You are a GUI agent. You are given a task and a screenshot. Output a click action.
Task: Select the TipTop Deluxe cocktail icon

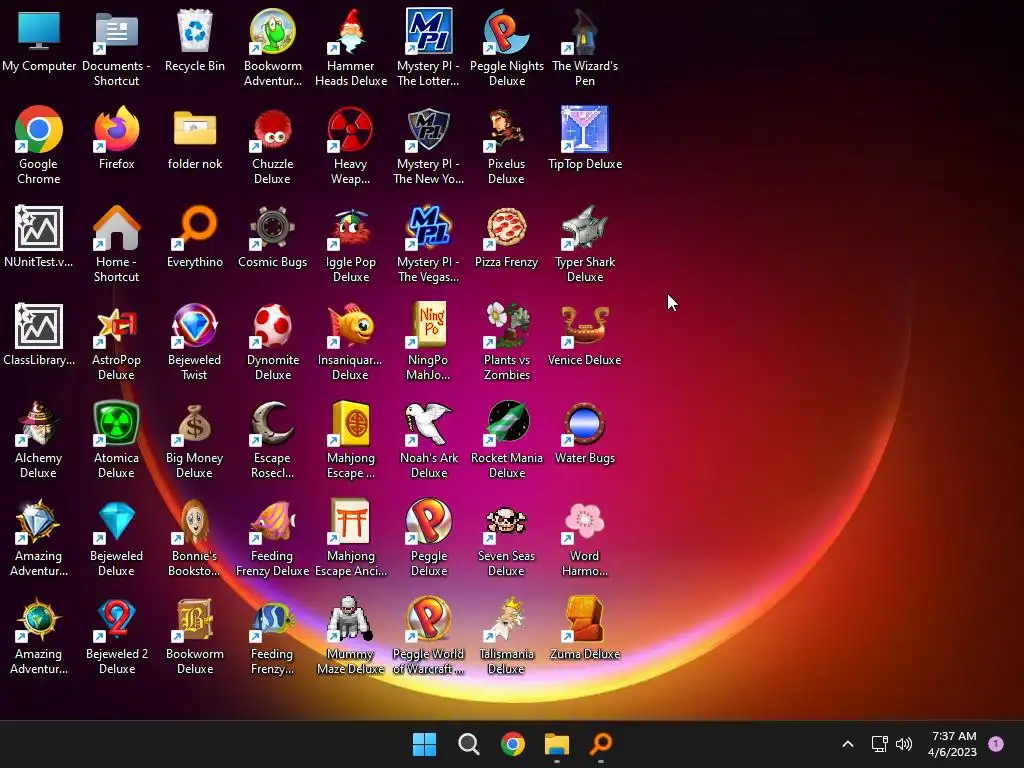pos(584,129)
